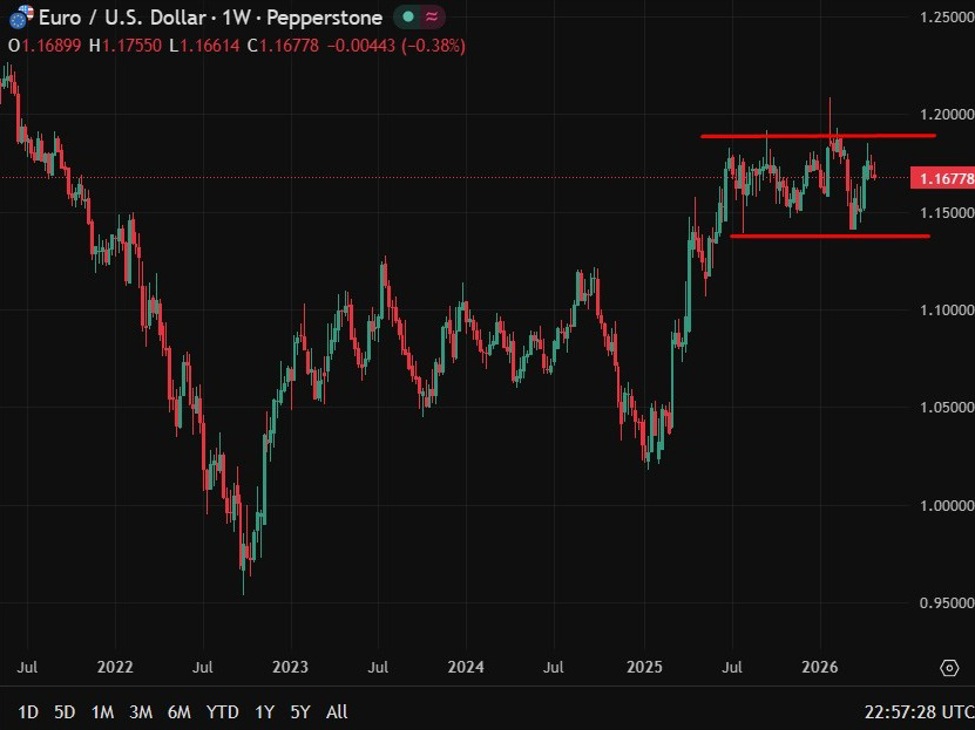Click the 1.00000 level on price axis
Image resolution: width=975 pixels, height=730 pixels.
945,506
